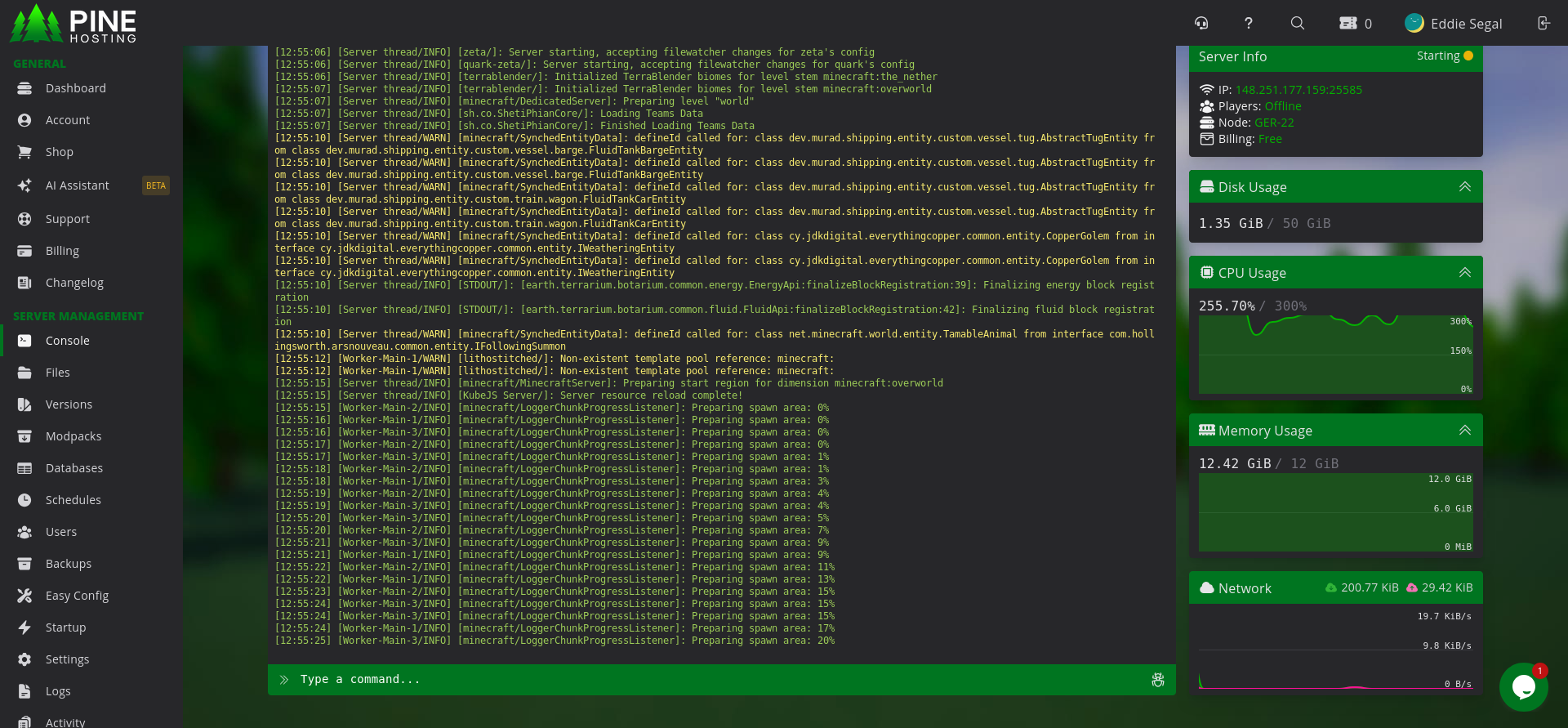Click the Modpacks box icon
This screenshot has width=1568, height=728.
tap(24, 436)
